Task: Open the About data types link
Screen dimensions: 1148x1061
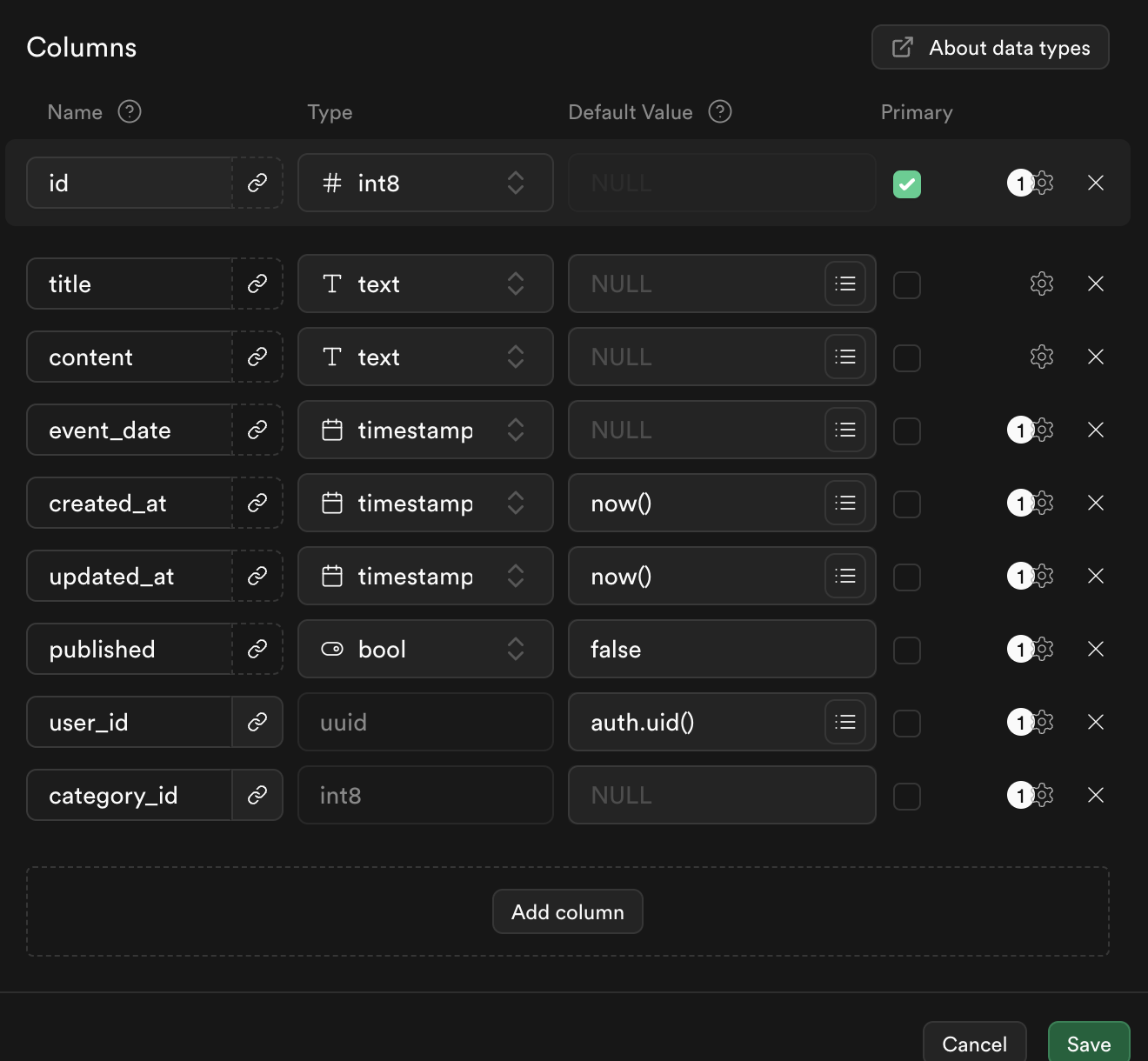Action: (x=991, y=47)
